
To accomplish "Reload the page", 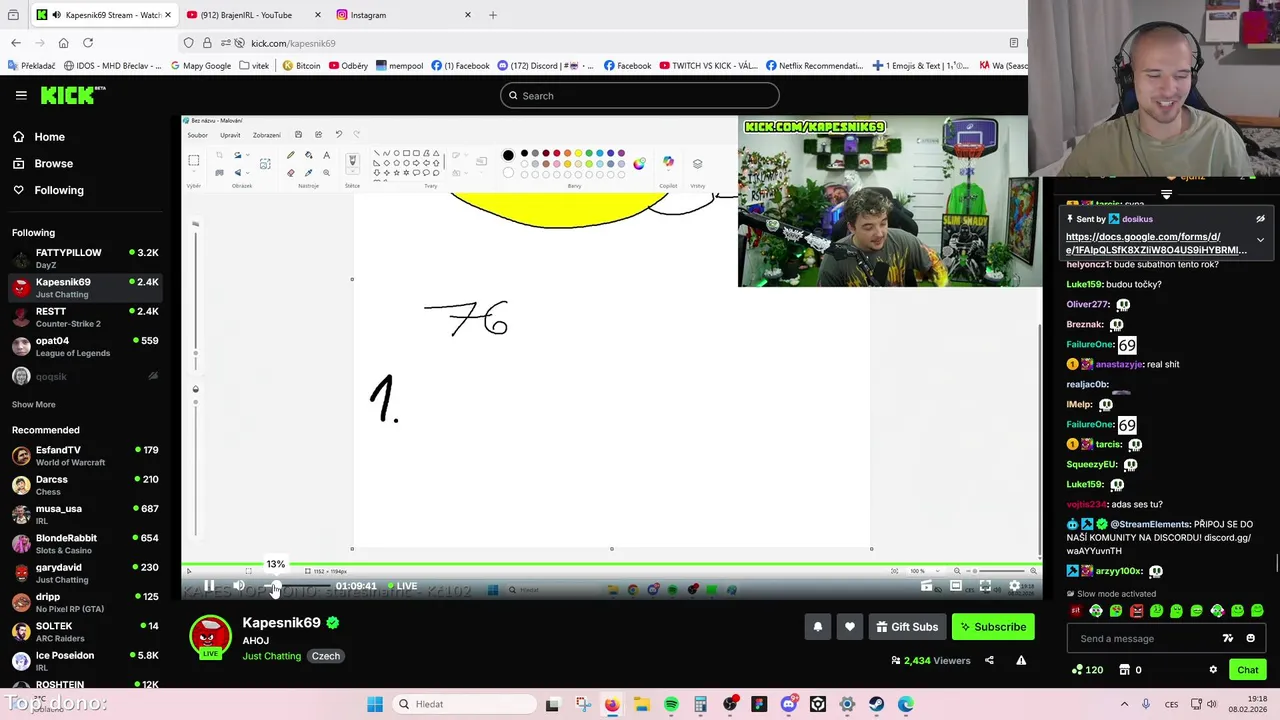I will click(88, 43).
